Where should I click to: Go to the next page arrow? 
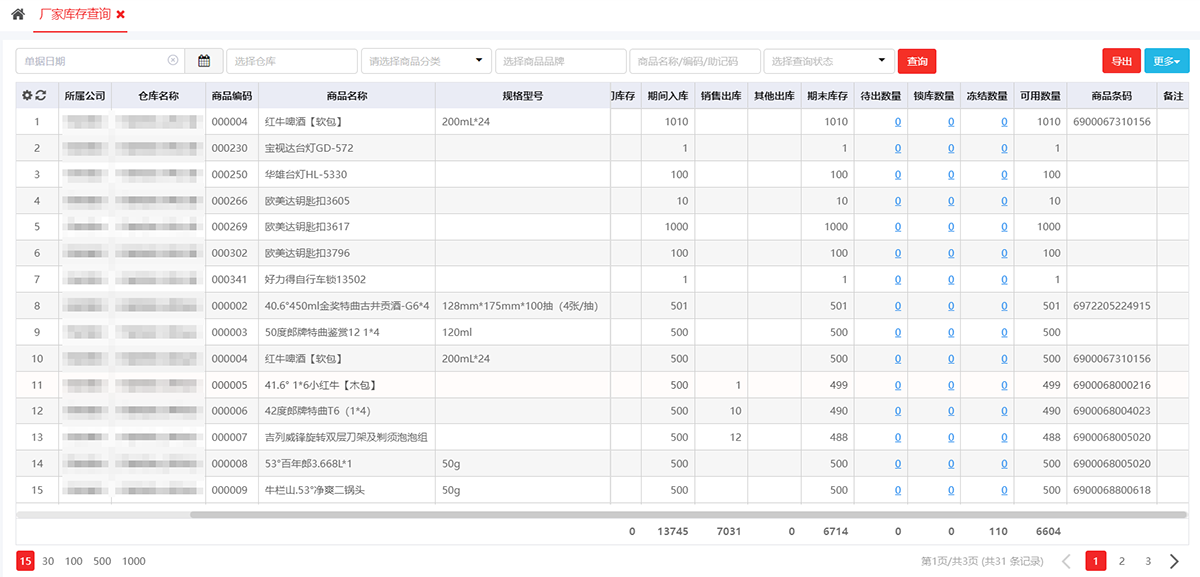[1174, 561]
